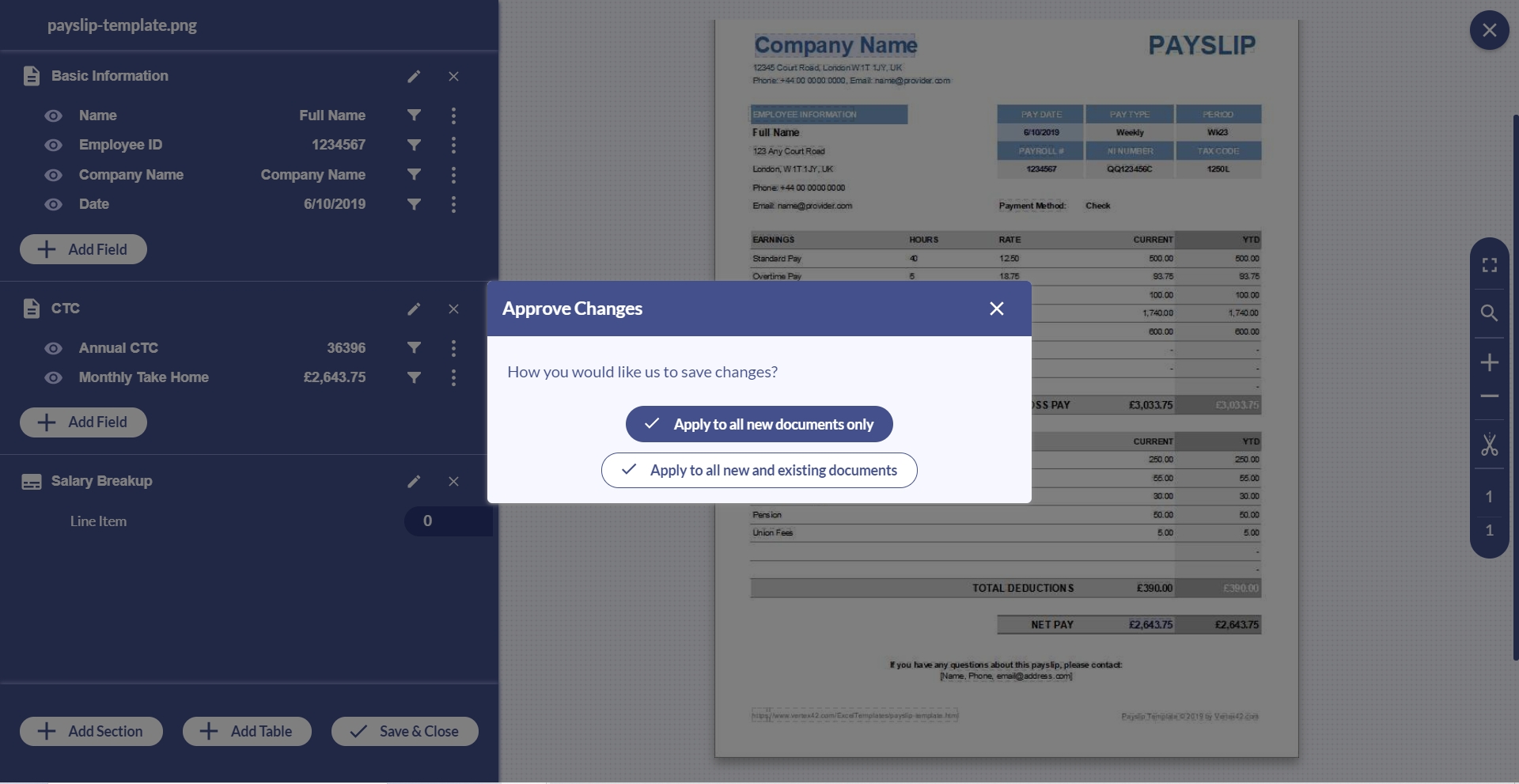Click the 1234567 Employee ID value

click(x=339, y=145)
